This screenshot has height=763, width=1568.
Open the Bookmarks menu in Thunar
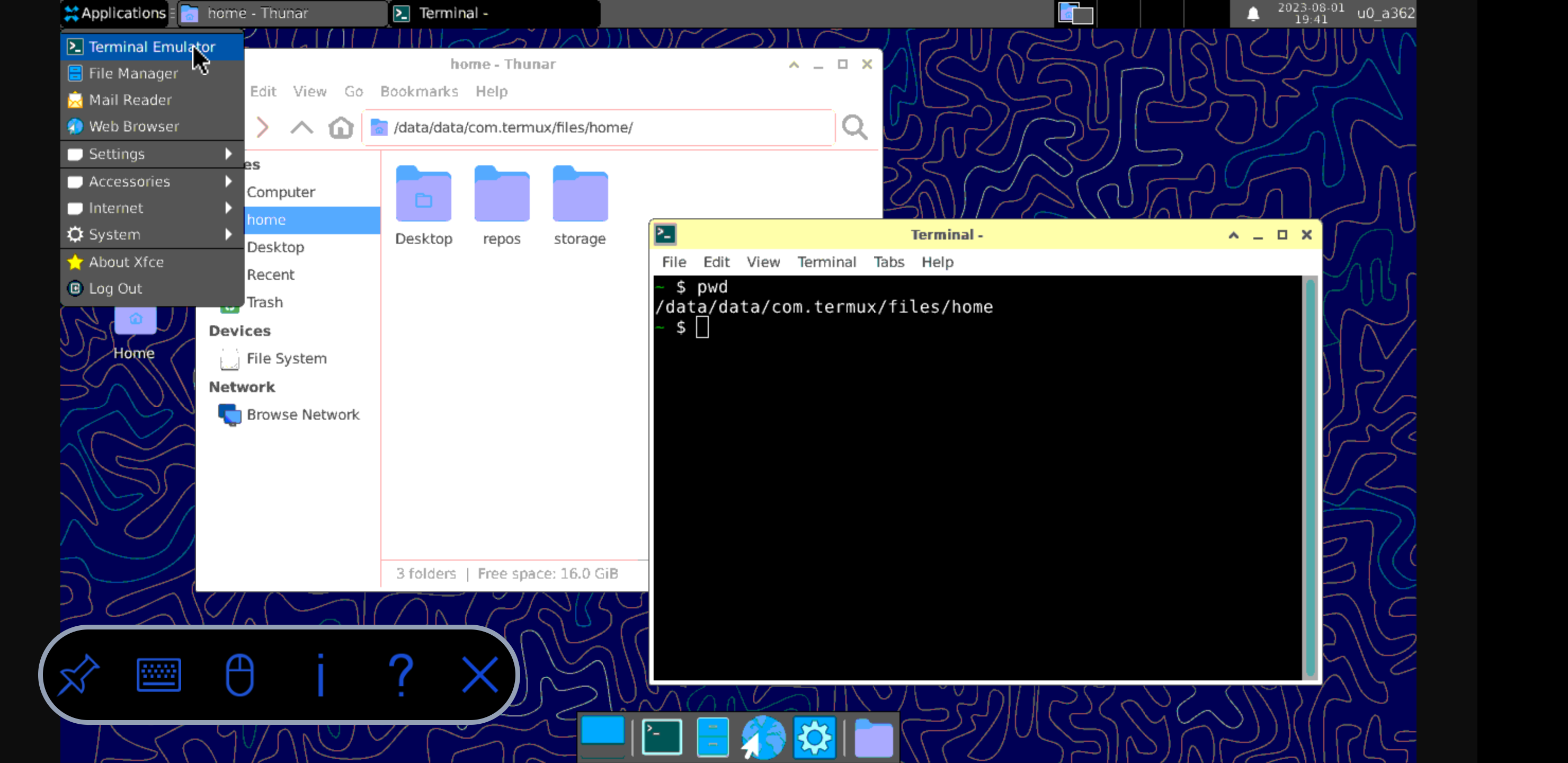[419, 91]
